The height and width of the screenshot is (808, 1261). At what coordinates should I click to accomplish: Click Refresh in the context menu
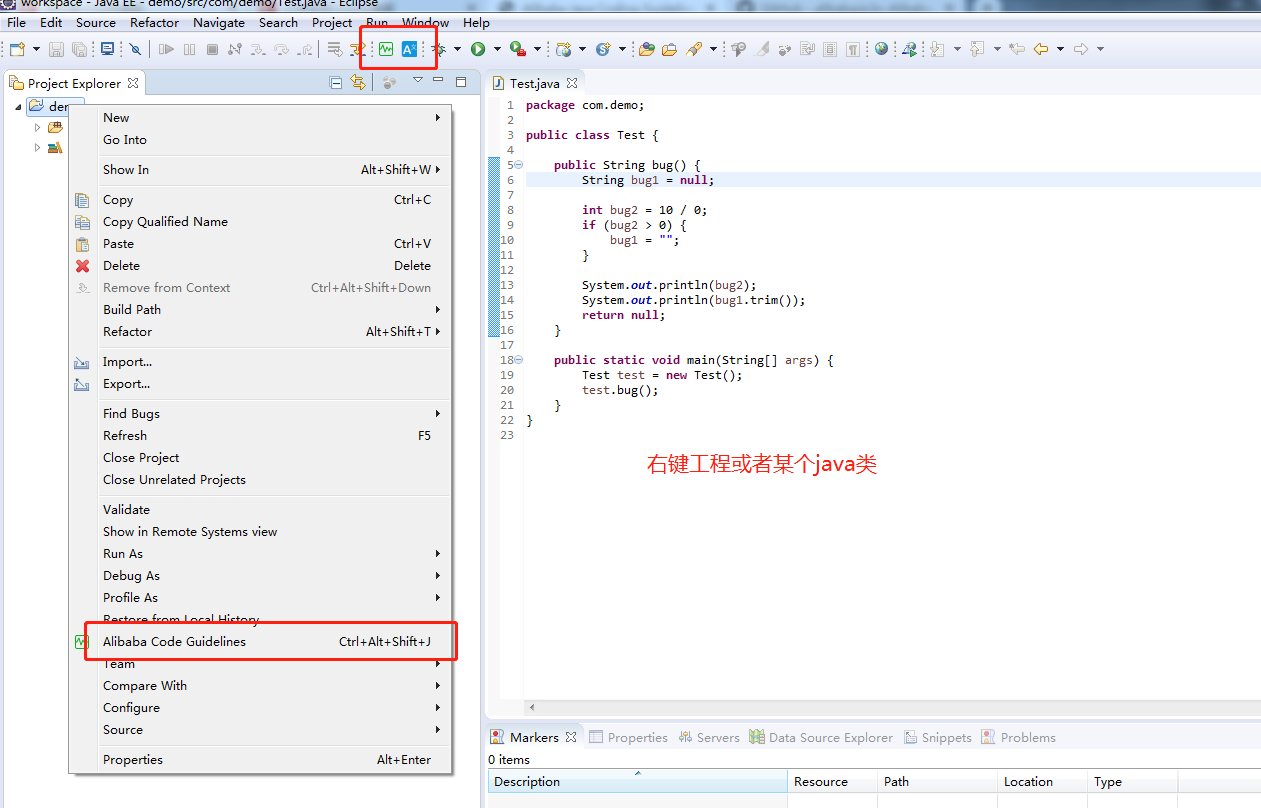pyautogui.click(x=124, y=435)
